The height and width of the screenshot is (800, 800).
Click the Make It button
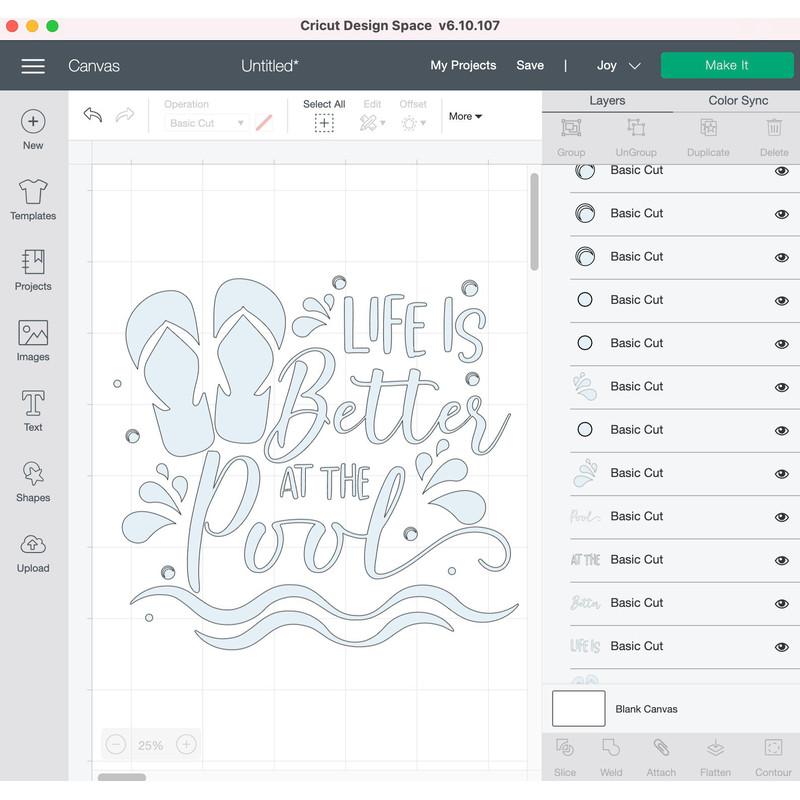click(x=727, y=65)
